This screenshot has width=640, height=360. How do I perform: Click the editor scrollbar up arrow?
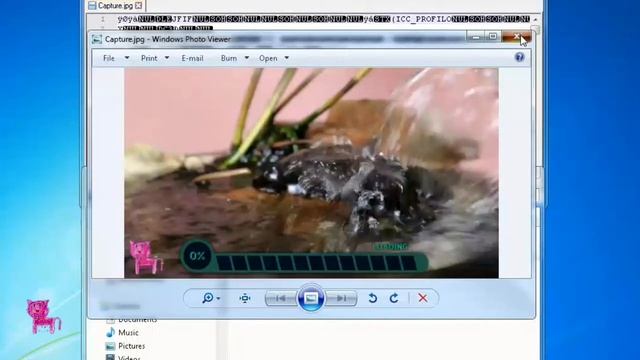pos(535,19)
